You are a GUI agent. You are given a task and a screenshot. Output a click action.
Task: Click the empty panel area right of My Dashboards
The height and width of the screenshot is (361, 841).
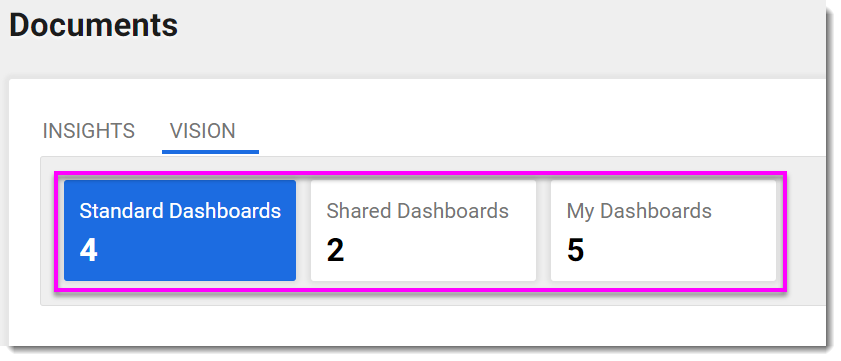[807, 231]
